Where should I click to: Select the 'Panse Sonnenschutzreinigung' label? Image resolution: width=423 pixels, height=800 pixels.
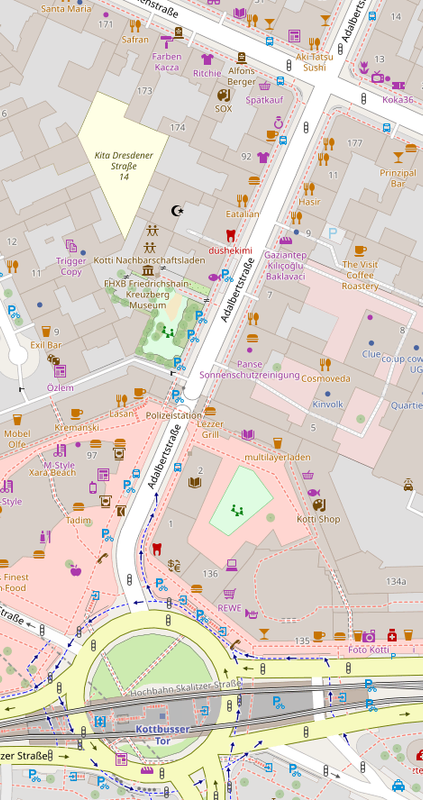pyautogui.click(x=250, y=370)
